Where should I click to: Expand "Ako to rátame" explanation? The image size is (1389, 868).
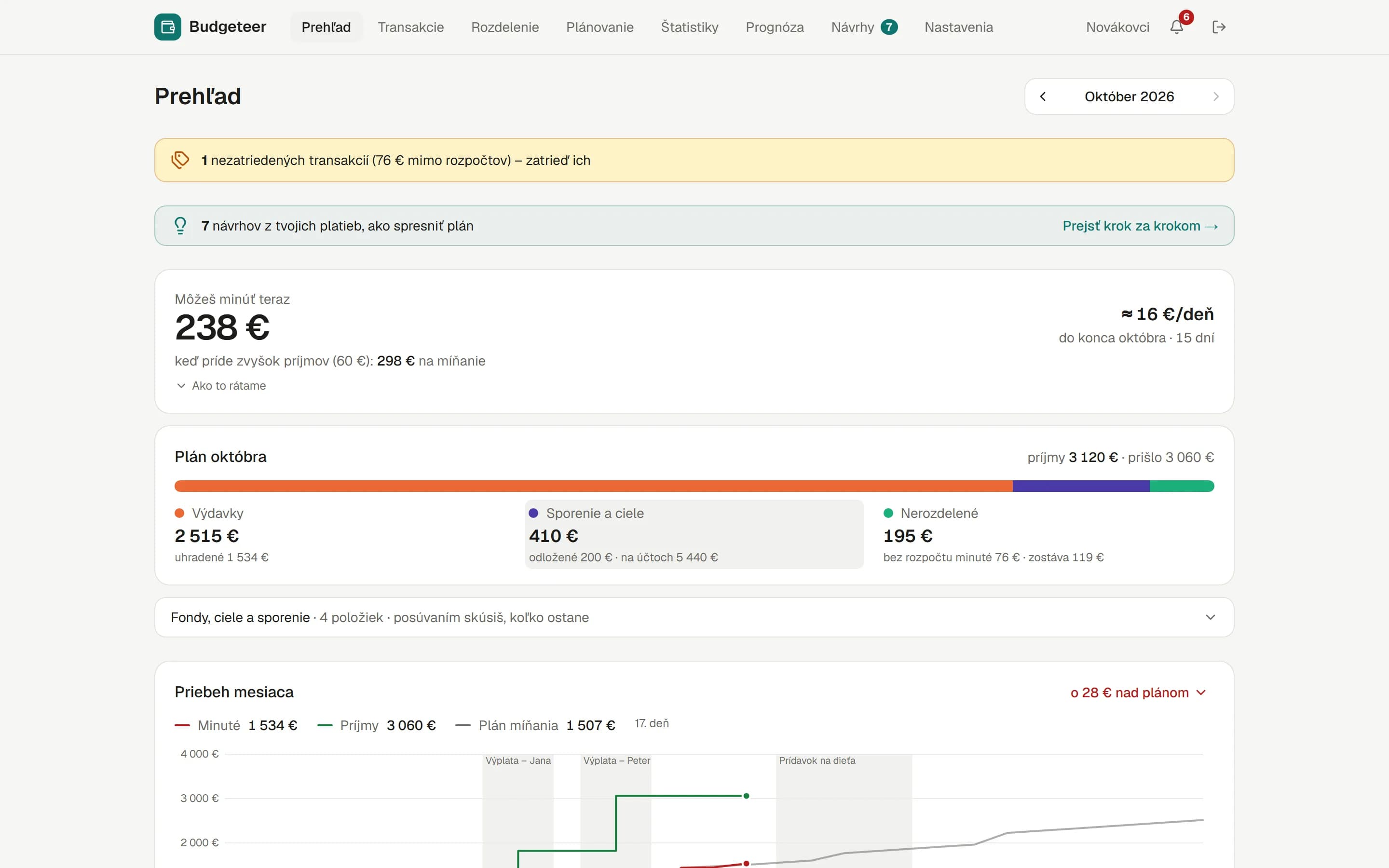(x=221, y=386)
